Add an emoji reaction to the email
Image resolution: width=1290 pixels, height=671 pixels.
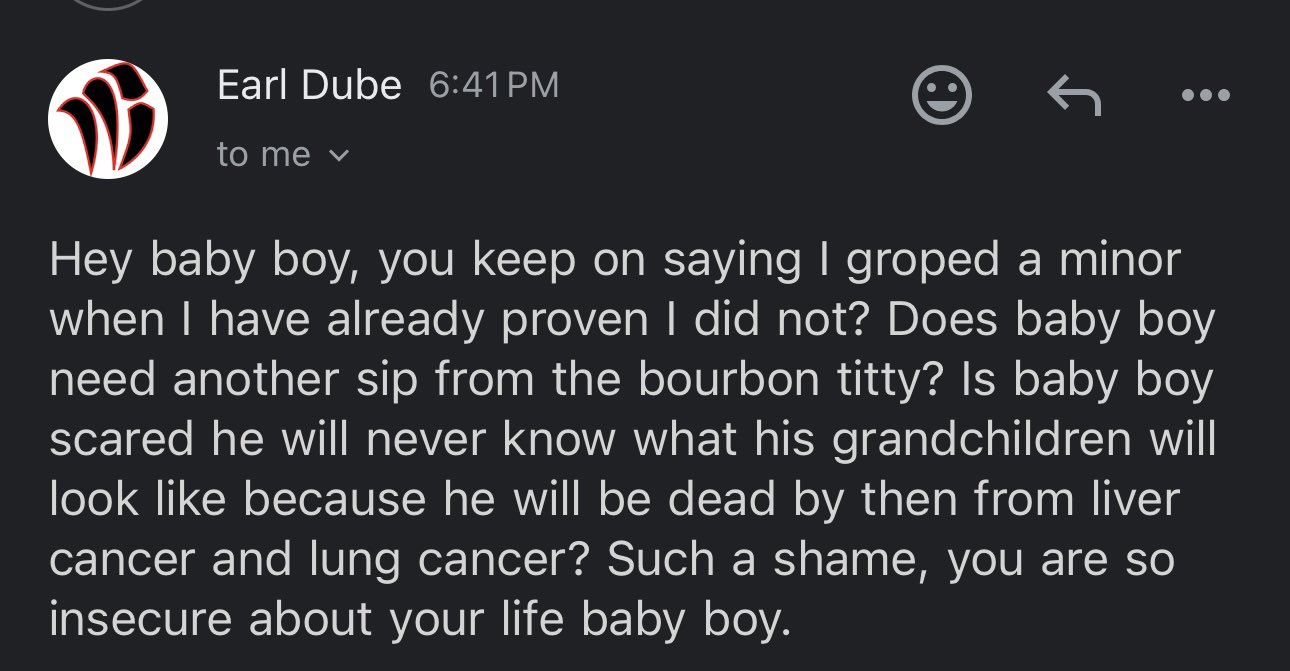point(941,96)
